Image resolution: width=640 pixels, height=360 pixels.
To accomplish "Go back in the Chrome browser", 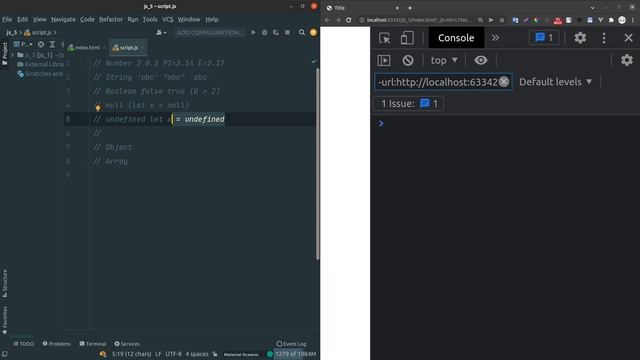I will click(x=327, y=20).
